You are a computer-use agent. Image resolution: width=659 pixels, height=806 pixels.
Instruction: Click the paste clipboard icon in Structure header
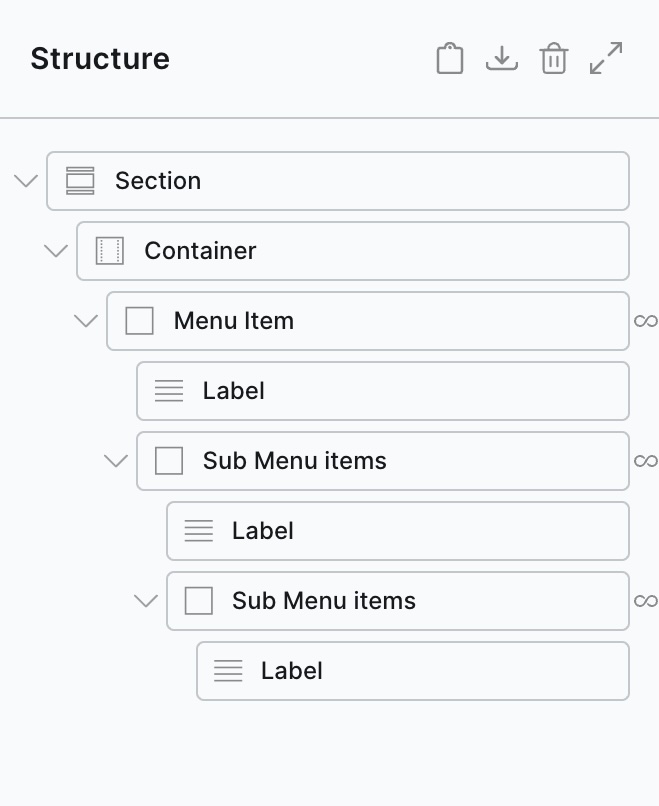click(450, 59)
